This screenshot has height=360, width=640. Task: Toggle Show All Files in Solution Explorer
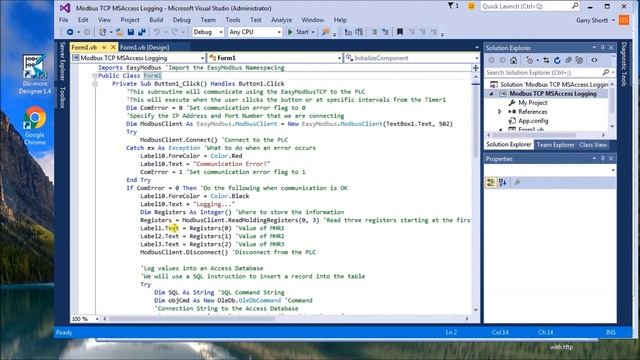click(579, 60)
